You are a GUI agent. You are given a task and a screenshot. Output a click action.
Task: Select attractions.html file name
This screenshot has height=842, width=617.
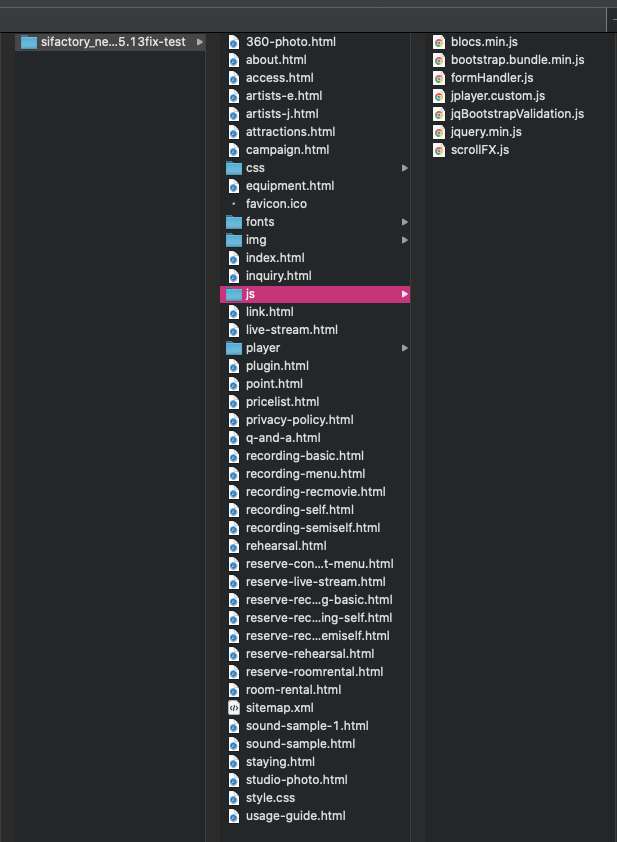click(290, 132)
